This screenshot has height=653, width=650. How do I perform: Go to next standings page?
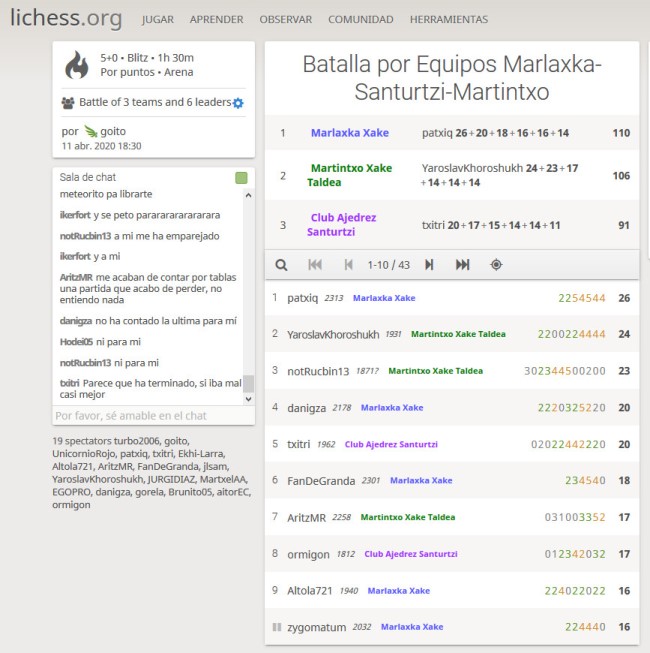[429, 265]
